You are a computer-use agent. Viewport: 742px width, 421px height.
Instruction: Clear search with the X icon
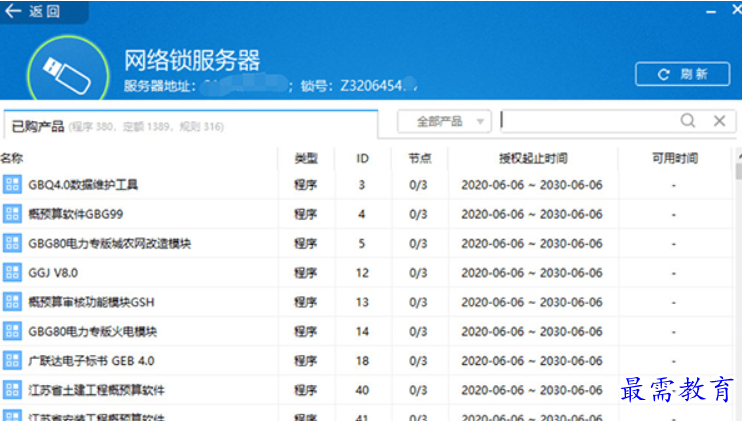pos(719,121)
